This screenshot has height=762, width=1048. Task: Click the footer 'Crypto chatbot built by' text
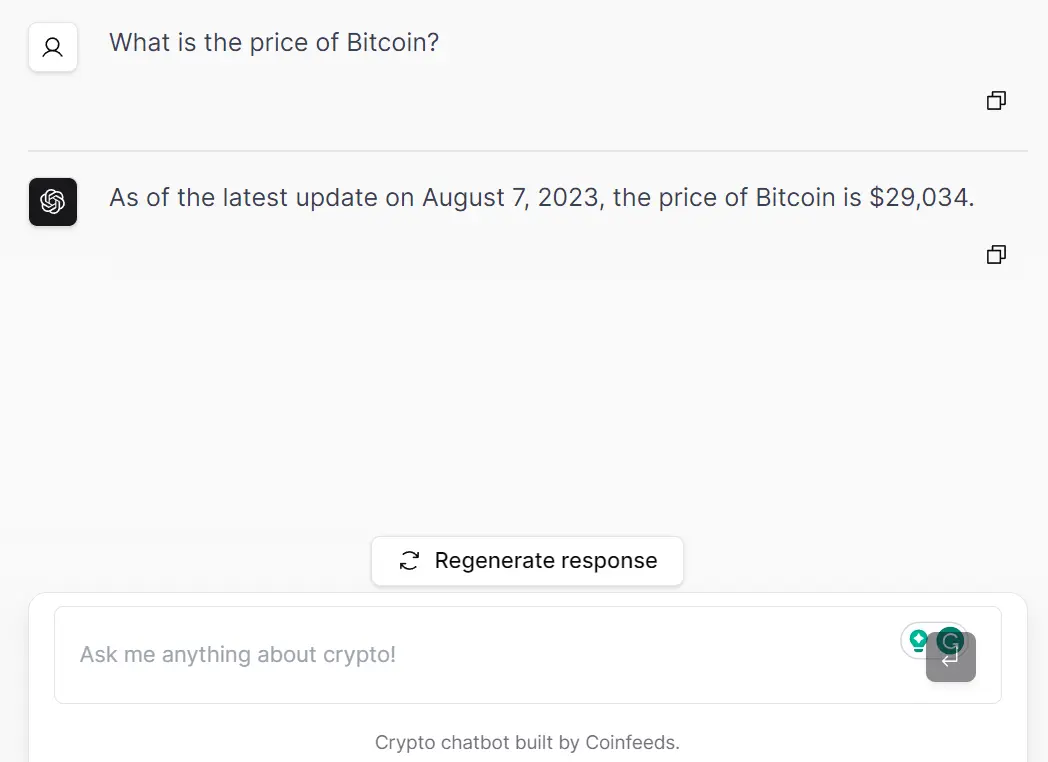coord(470,742)
